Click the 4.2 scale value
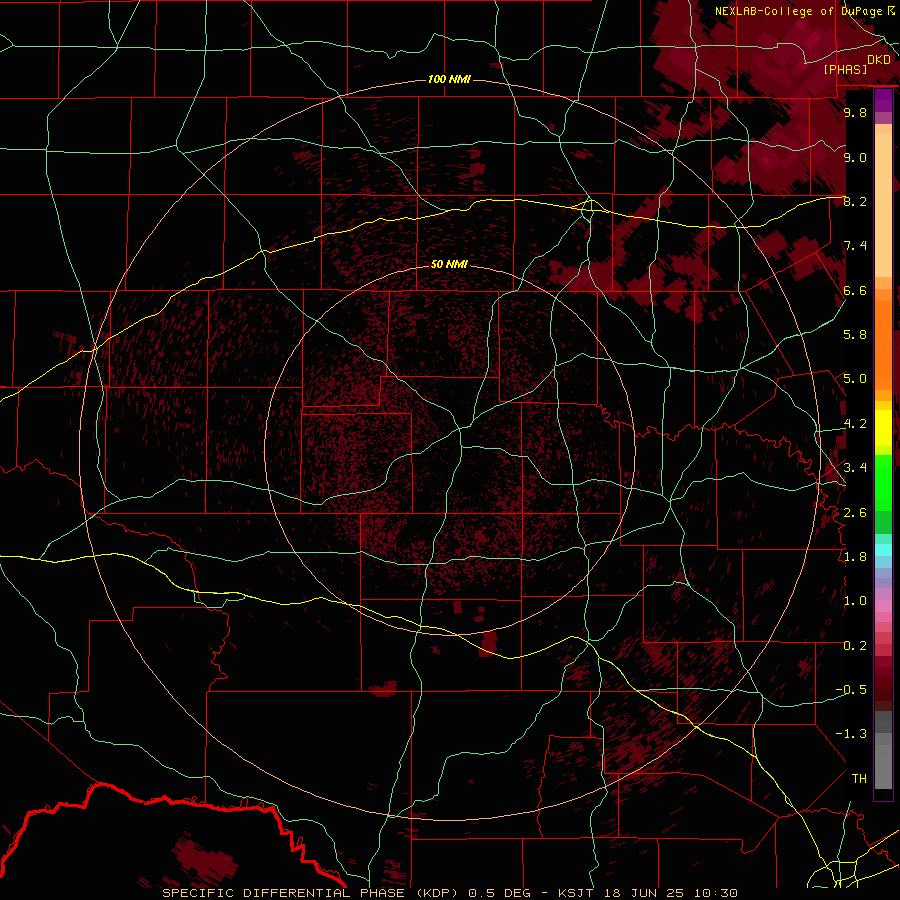The image size is (900, 900). click(x=855, y=424)
